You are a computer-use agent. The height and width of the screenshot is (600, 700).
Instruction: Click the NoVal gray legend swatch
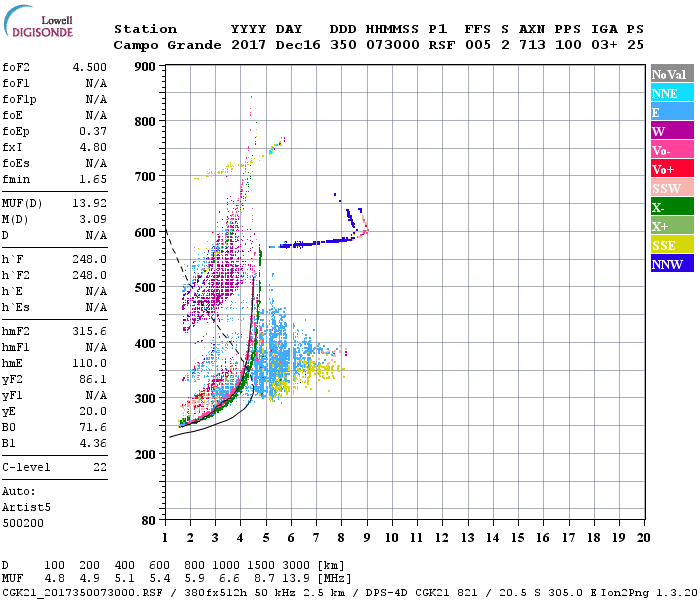(x=672, y=74)
